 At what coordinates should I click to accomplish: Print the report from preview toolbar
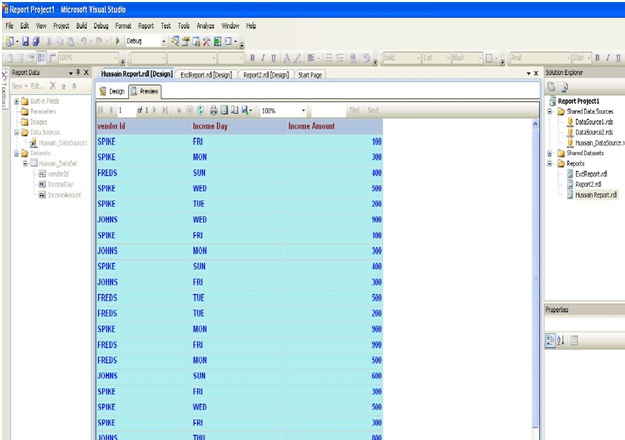[214, 110]
